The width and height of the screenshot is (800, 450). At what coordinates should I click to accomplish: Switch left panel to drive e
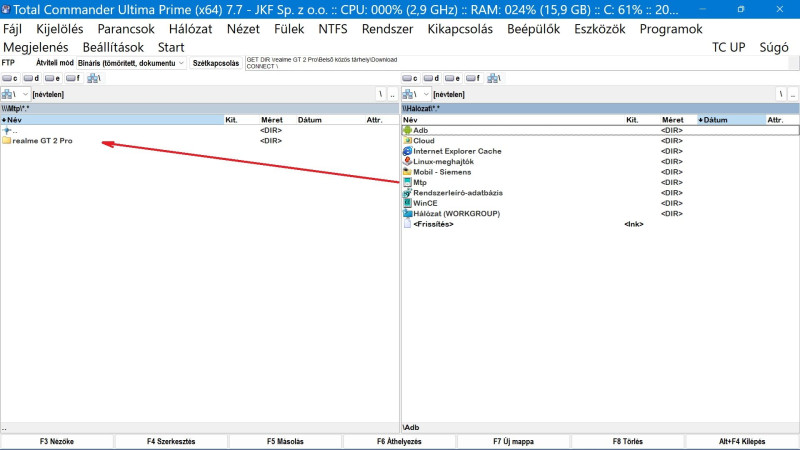53,78
